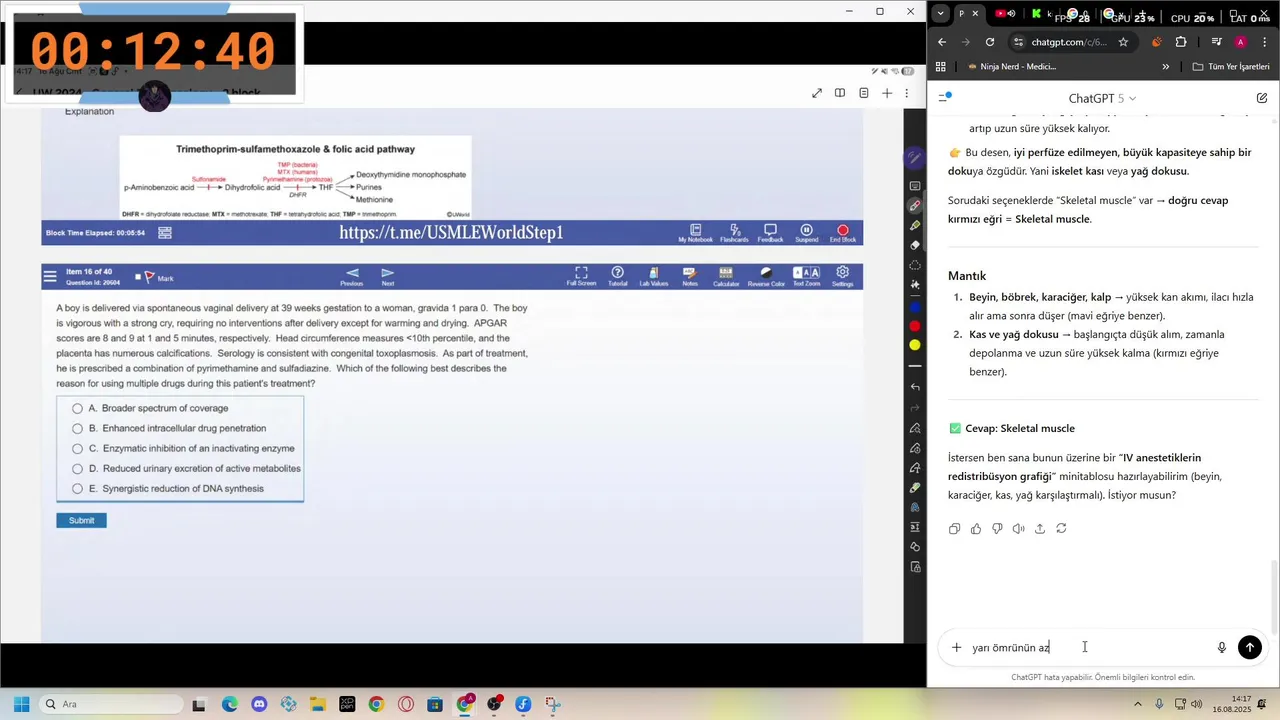The height and width of the screenshot is (720, 1280).
Task: Select the eraser annotation tool
Action: pos(915,245)
